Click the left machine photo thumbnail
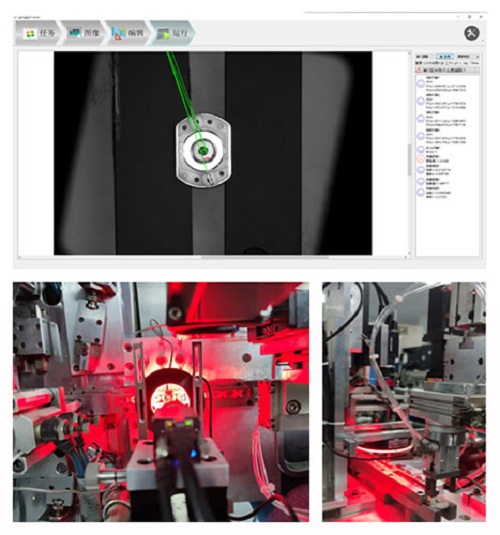Screen dimensions: 500x535 [x=161, y=402]
